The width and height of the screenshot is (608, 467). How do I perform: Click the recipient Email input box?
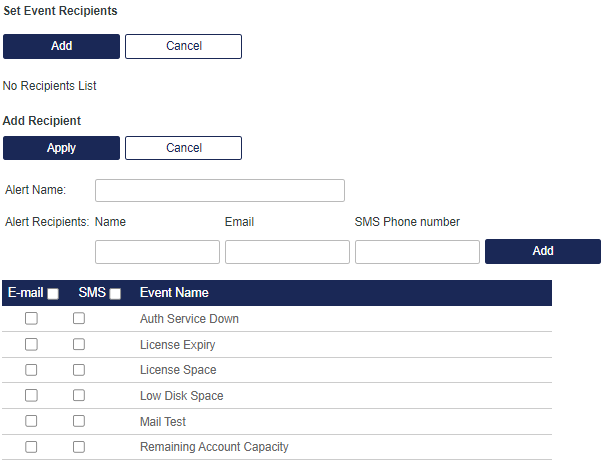[287, 252]
